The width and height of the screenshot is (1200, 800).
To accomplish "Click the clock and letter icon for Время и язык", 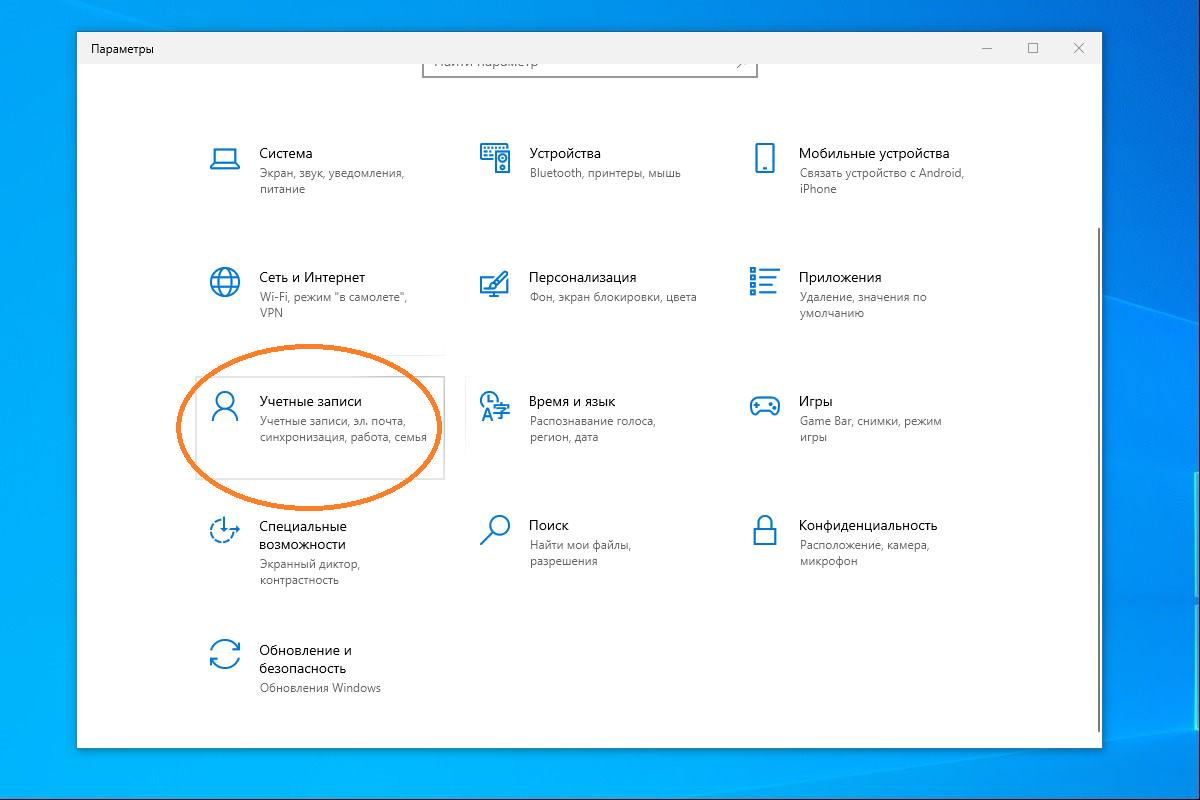I will pos(495,406).
